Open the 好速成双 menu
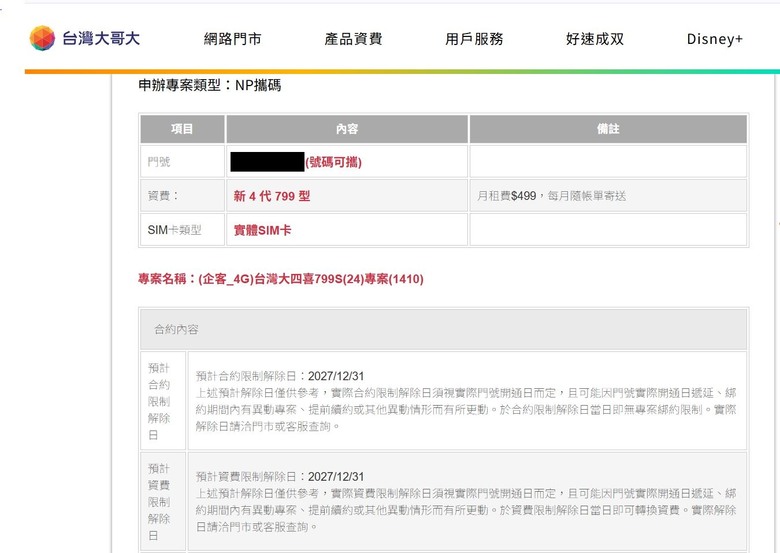Image resolution: width=780 pixels, height=553 pixels. [x=595, y=39]
